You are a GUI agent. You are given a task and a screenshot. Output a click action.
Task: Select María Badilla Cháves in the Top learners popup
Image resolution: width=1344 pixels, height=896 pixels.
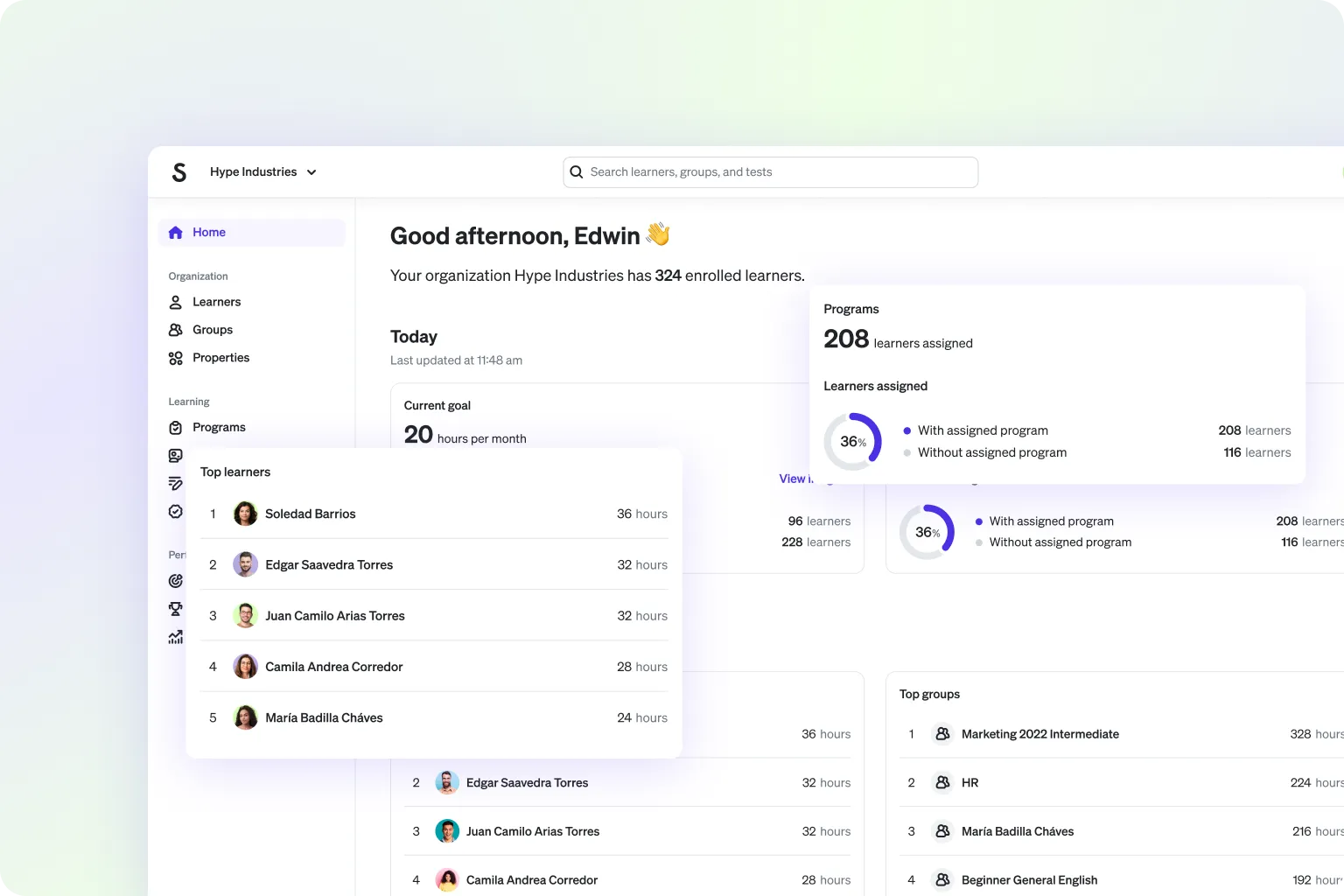pos(434,717)
